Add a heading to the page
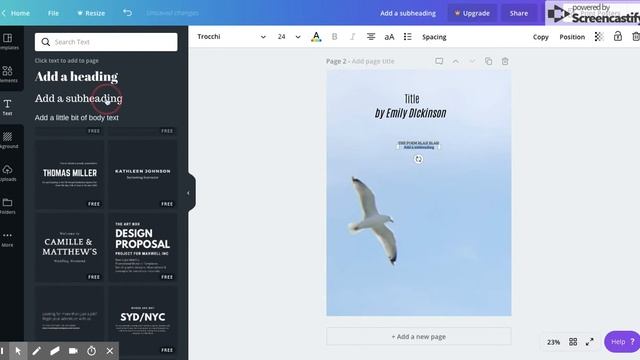 (x=76, y=77)
